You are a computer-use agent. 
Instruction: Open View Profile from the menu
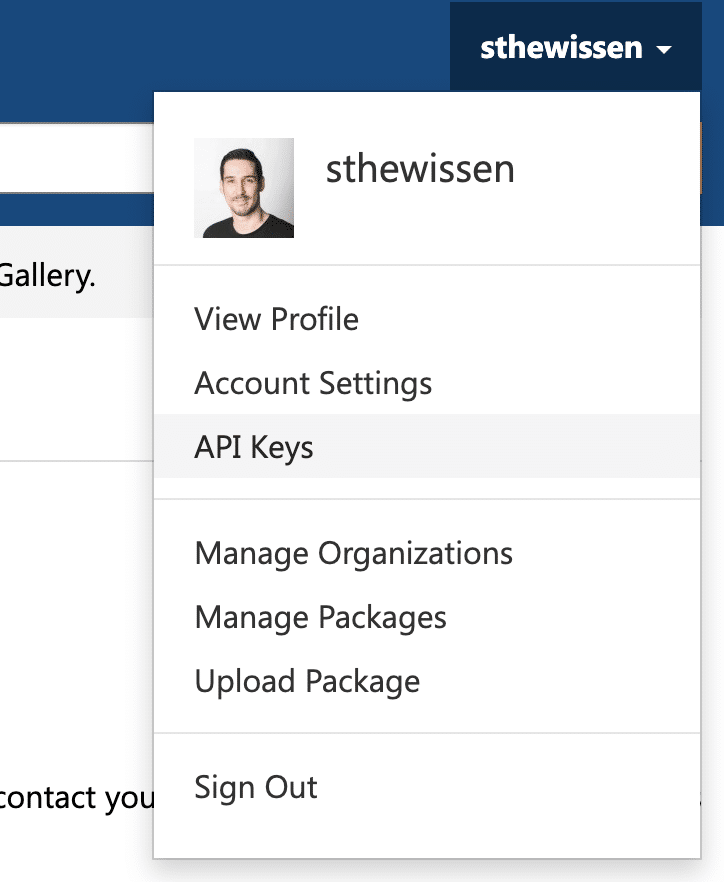click(276, 319)
